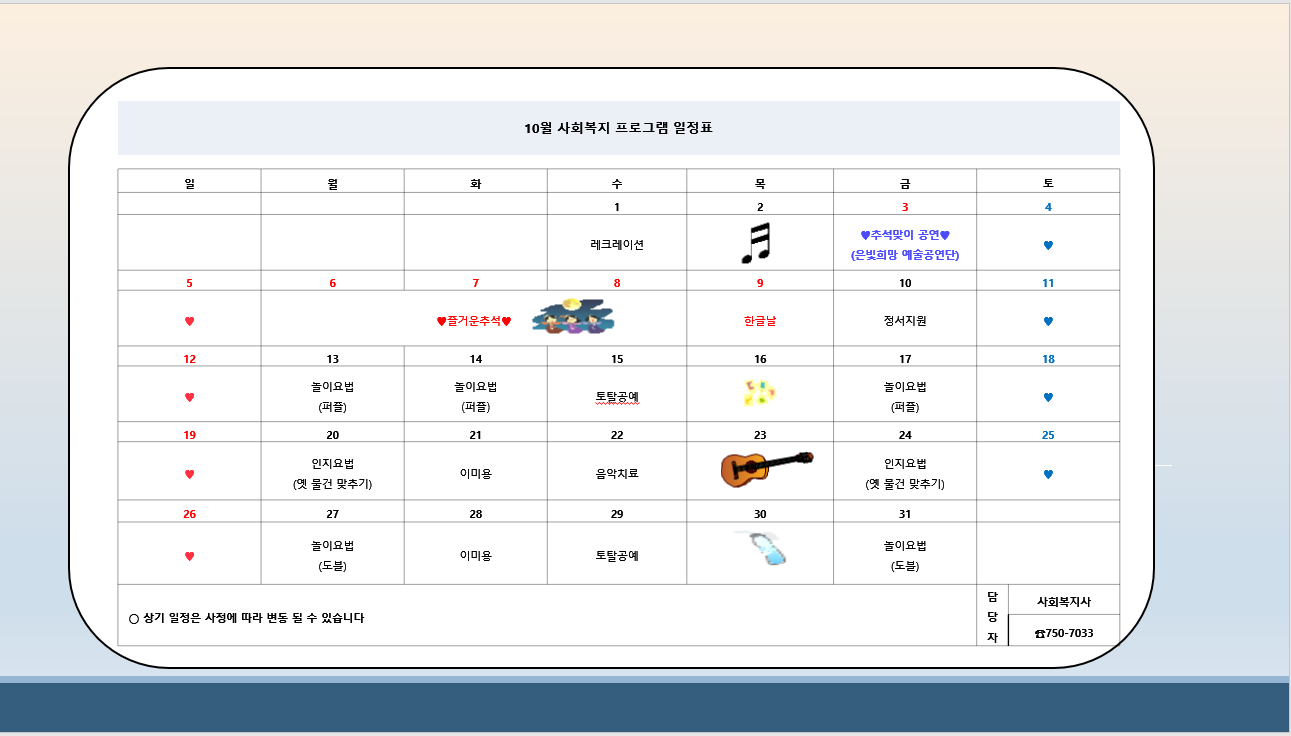Select the blue 추석맞이 공연 text
The image size is (1291, 736).
point(904,235)
